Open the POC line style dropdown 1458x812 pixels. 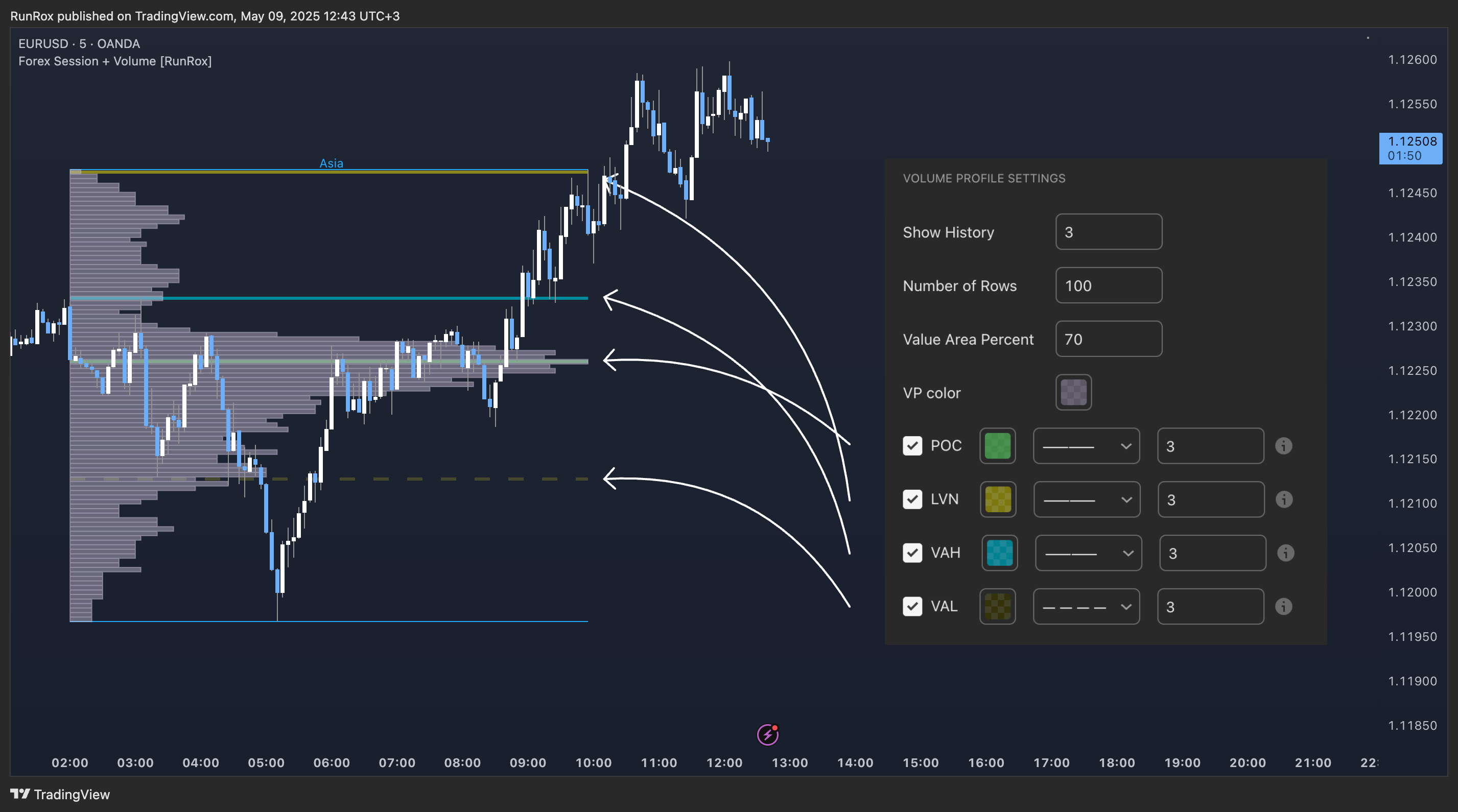[x=1086, y=446]
